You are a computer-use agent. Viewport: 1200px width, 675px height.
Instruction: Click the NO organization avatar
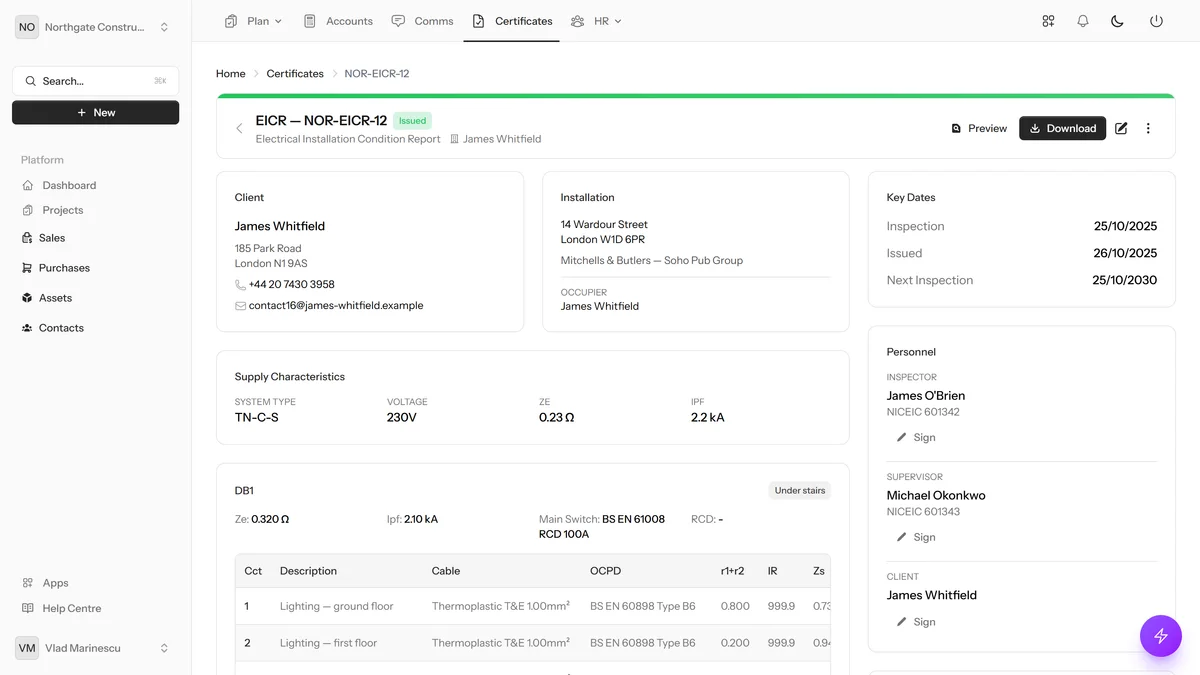27,27
